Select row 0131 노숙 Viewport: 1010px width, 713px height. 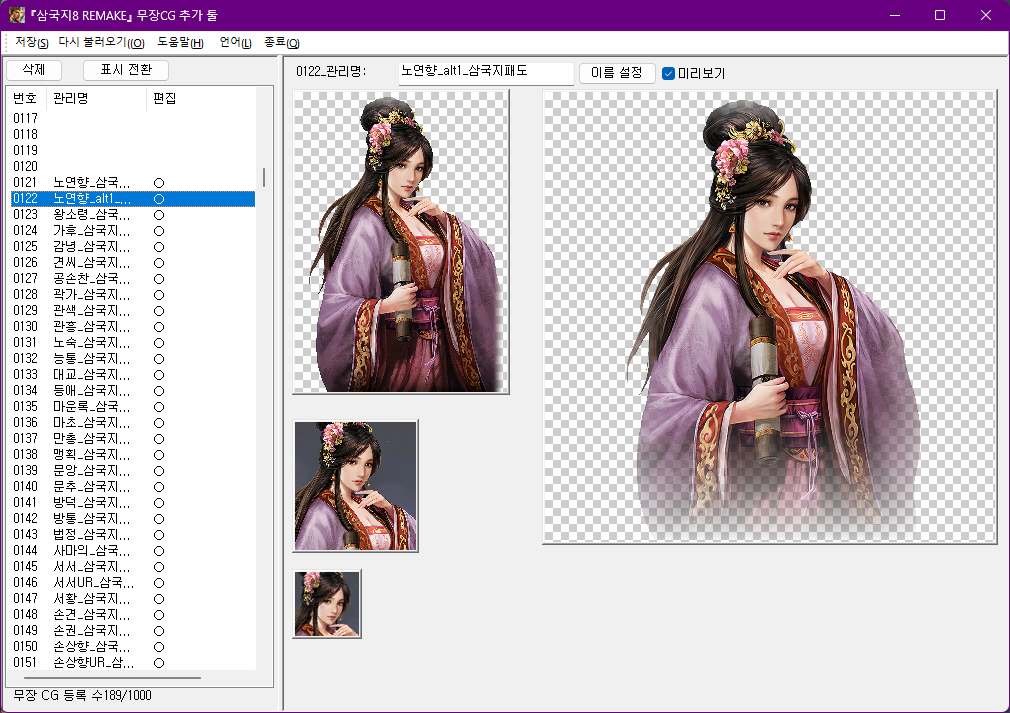[133, 343]
